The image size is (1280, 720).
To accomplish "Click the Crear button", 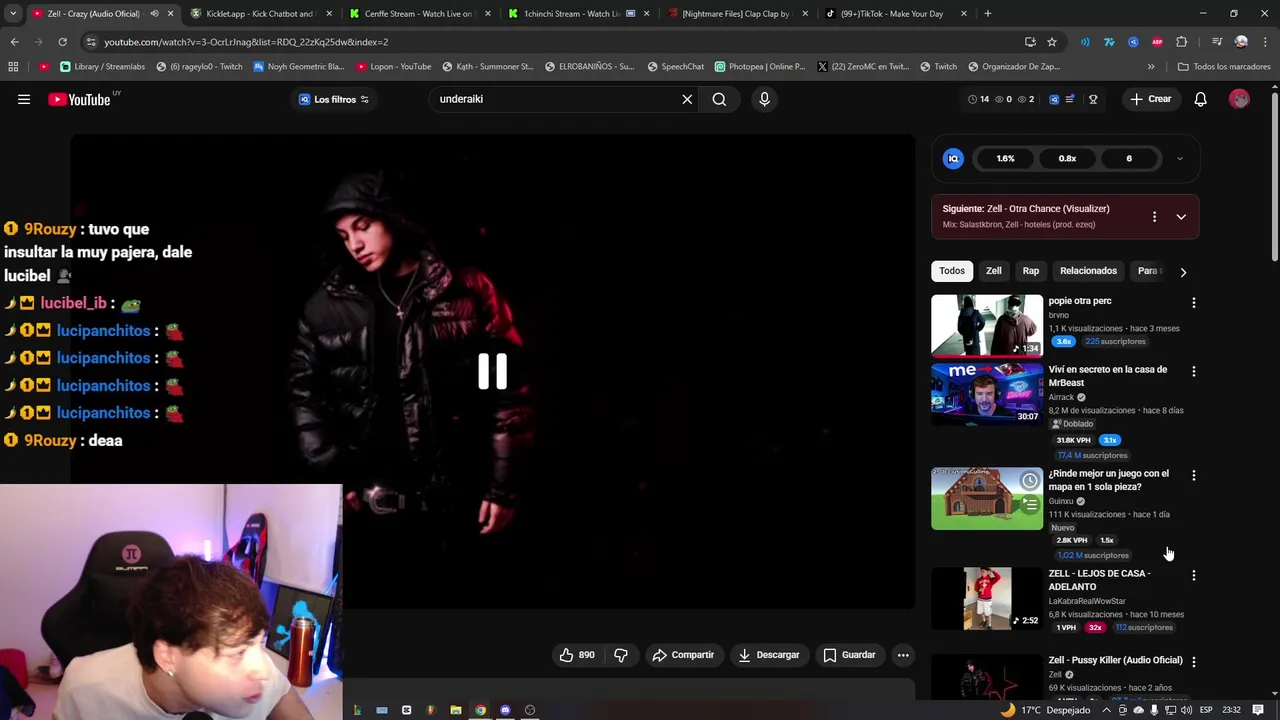I will [x=1150, y=99].
